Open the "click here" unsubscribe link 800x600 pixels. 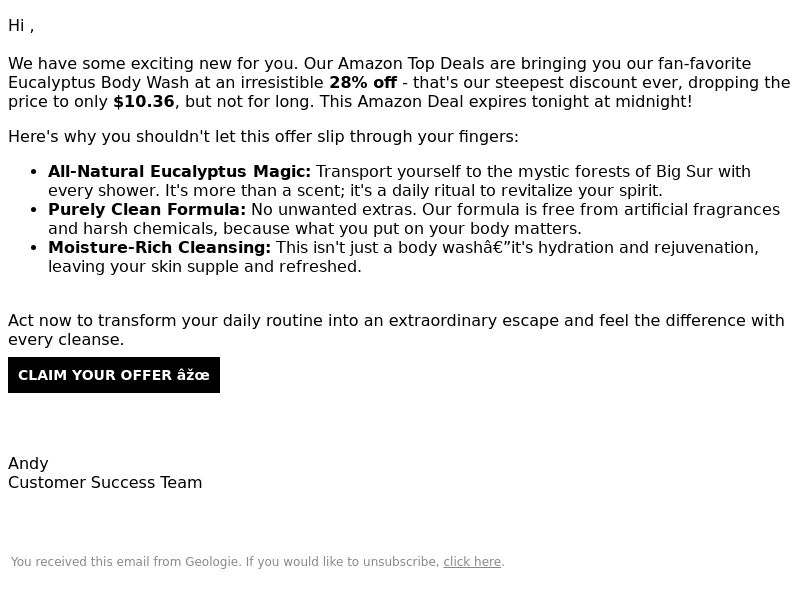coord(472,562)
